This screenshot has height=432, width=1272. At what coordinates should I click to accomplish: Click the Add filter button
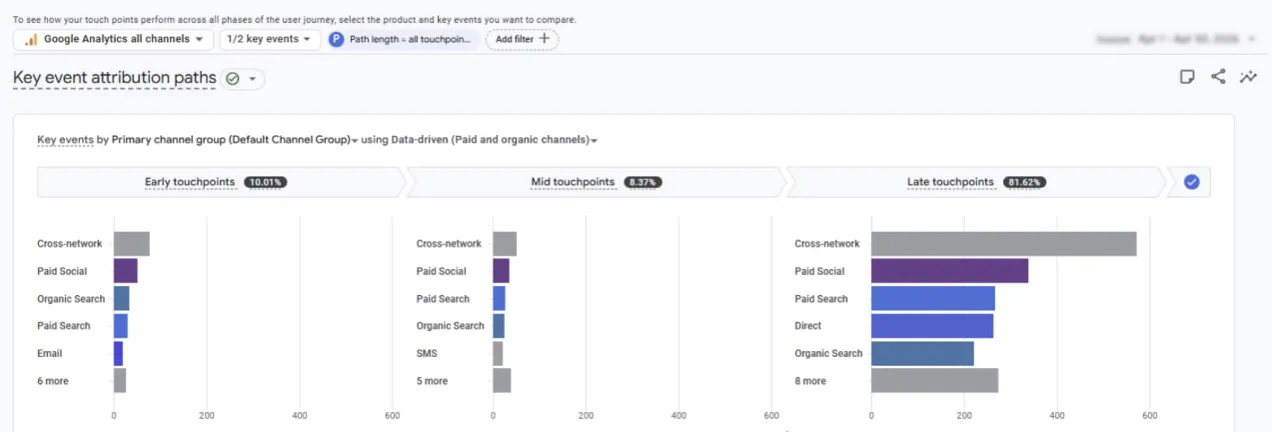(522, 39)
